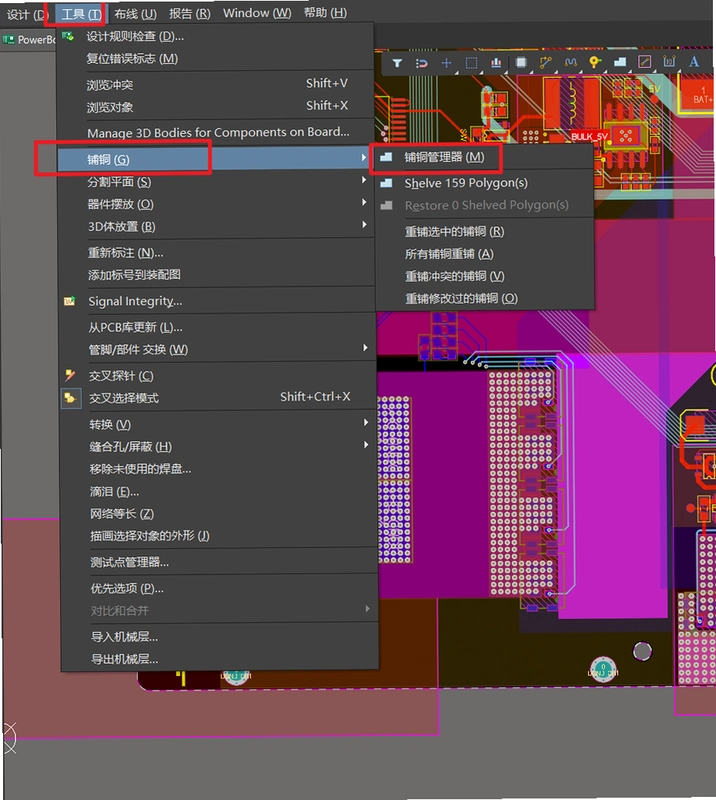Click the 铺铜管理器 polygon icon
The height and width of the screenshot is (800, 716).
click(x=386, y=157)
